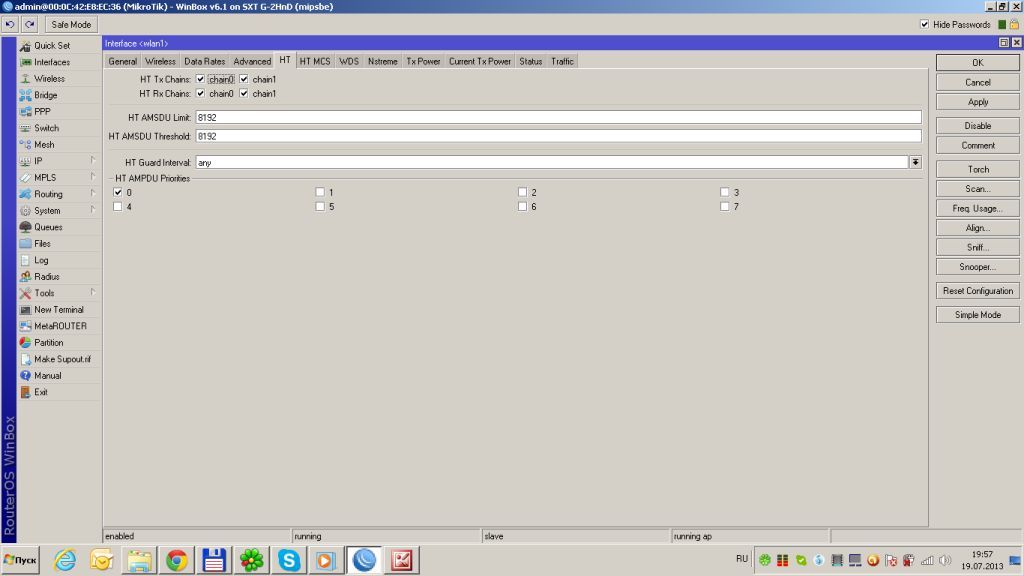1024x576 pixels.
Task: Enable AMPDU priority 7
Action: pyautogui.click(x=725, y=206)
